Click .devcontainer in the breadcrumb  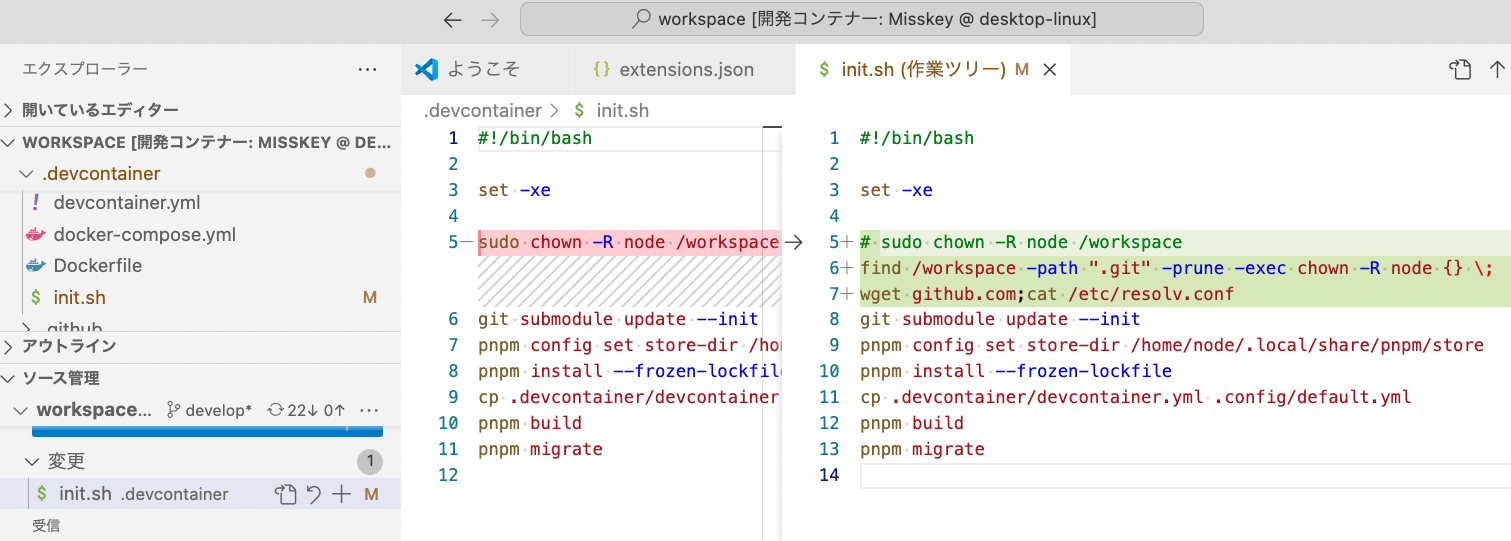[482, 111]
